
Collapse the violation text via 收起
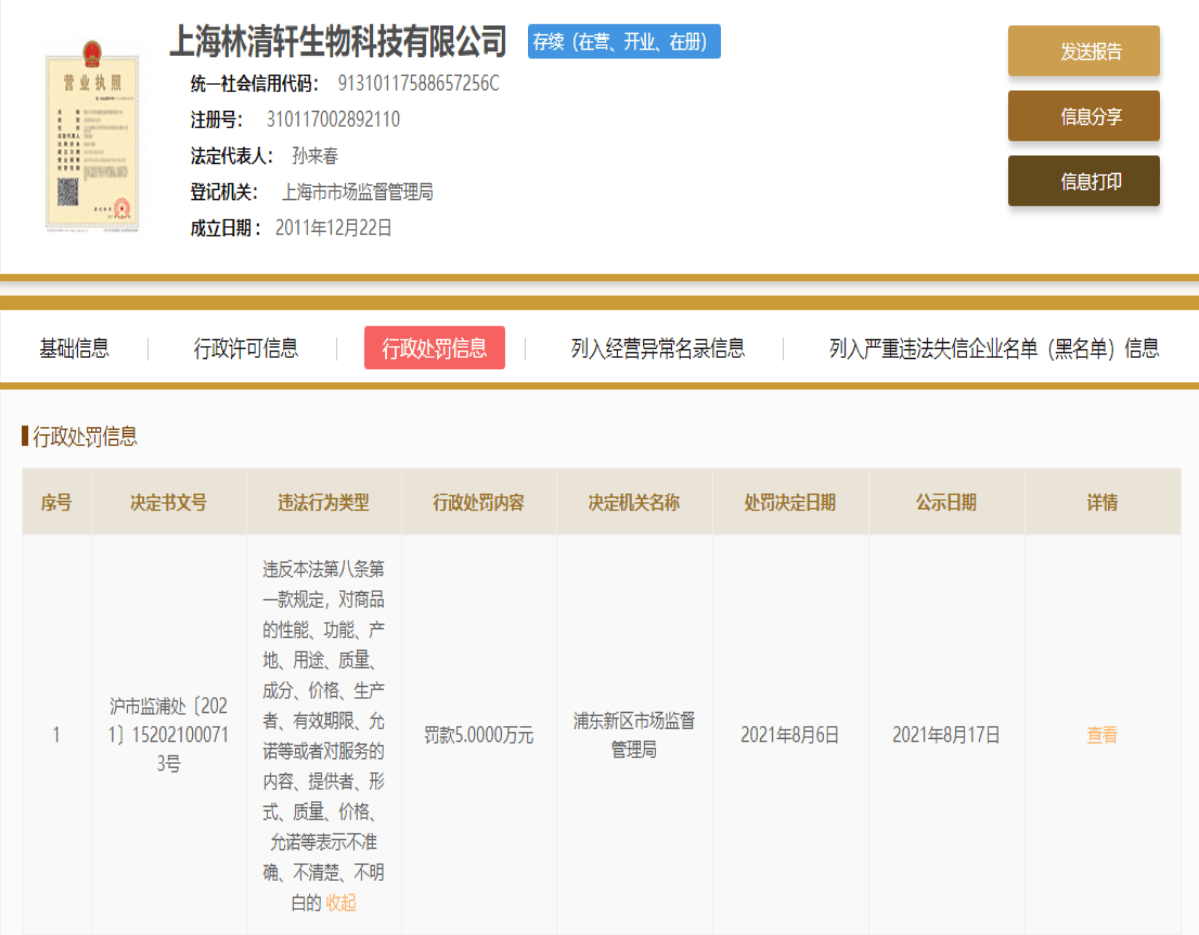(x=341, y=903)
